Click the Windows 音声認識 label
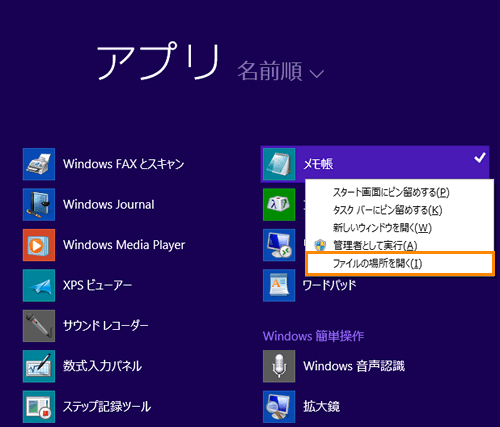This screenshot has width=500, height=427. point(354,366)
